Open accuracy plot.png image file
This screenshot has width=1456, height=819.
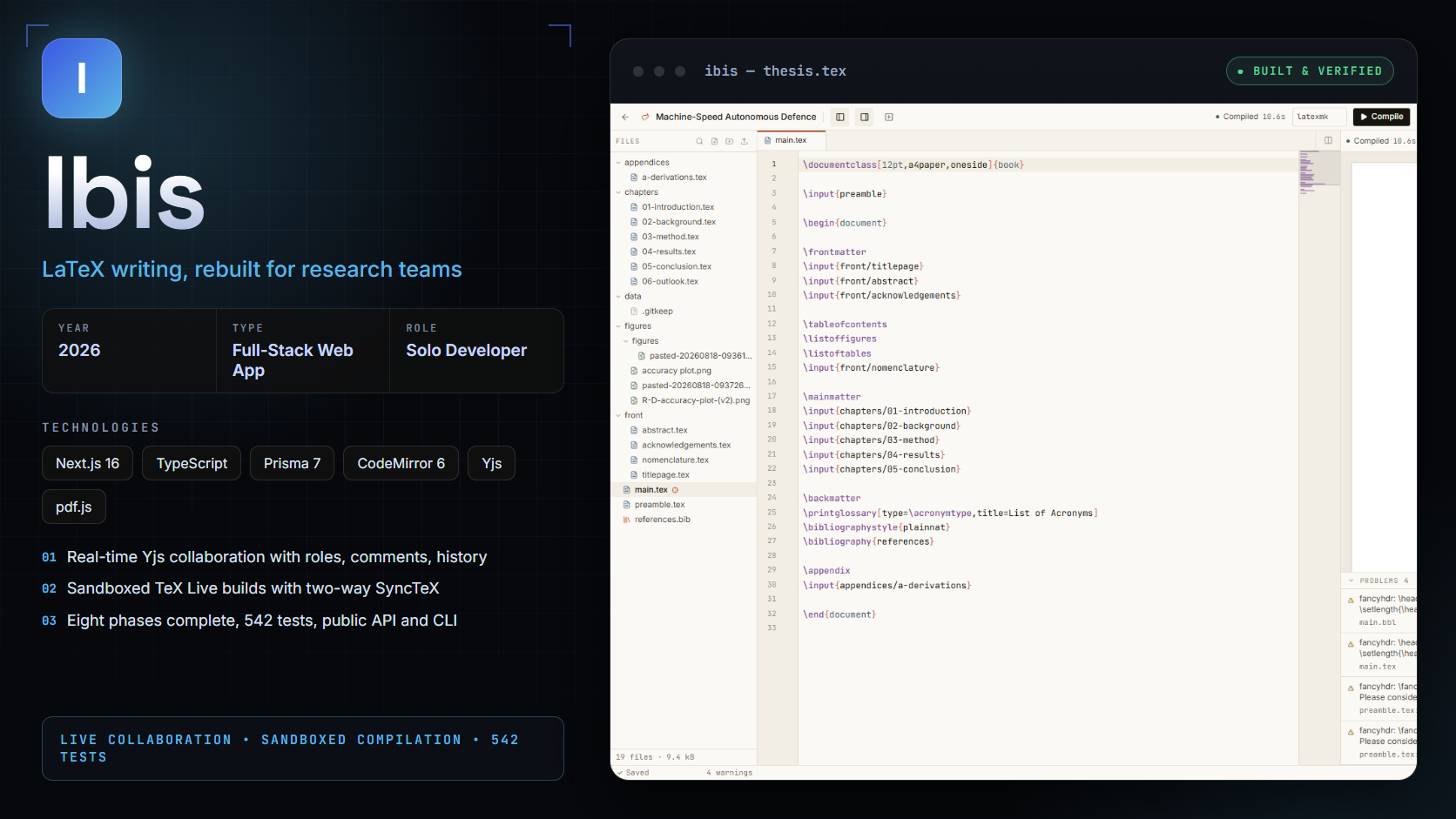pyautogui.click(x=684, y=371)
